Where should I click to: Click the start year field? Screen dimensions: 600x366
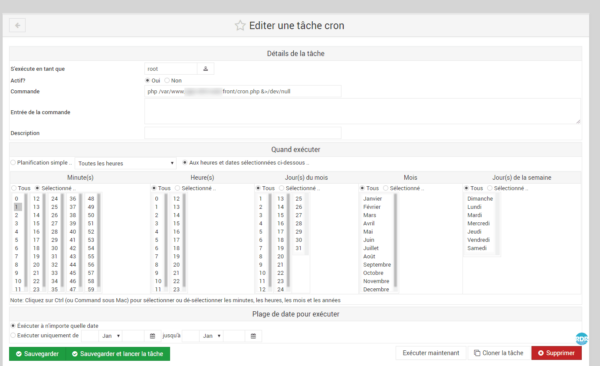[x=134, y=336]
